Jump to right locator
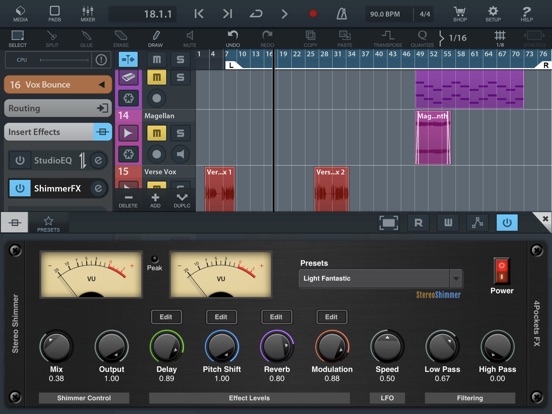The height and width of the screenshot is (414, 552). [x=227, y=14]
